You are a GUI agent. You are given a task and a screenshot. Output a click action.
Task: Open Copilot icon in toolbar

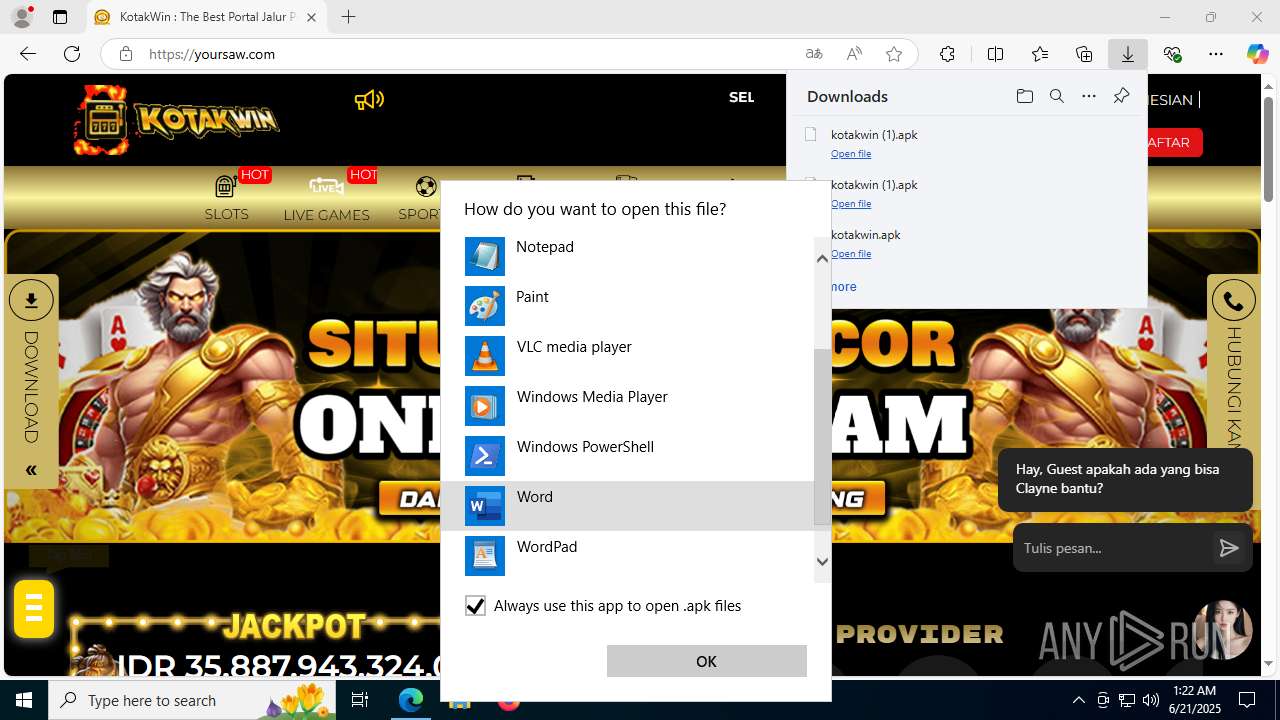[1257, 54]
